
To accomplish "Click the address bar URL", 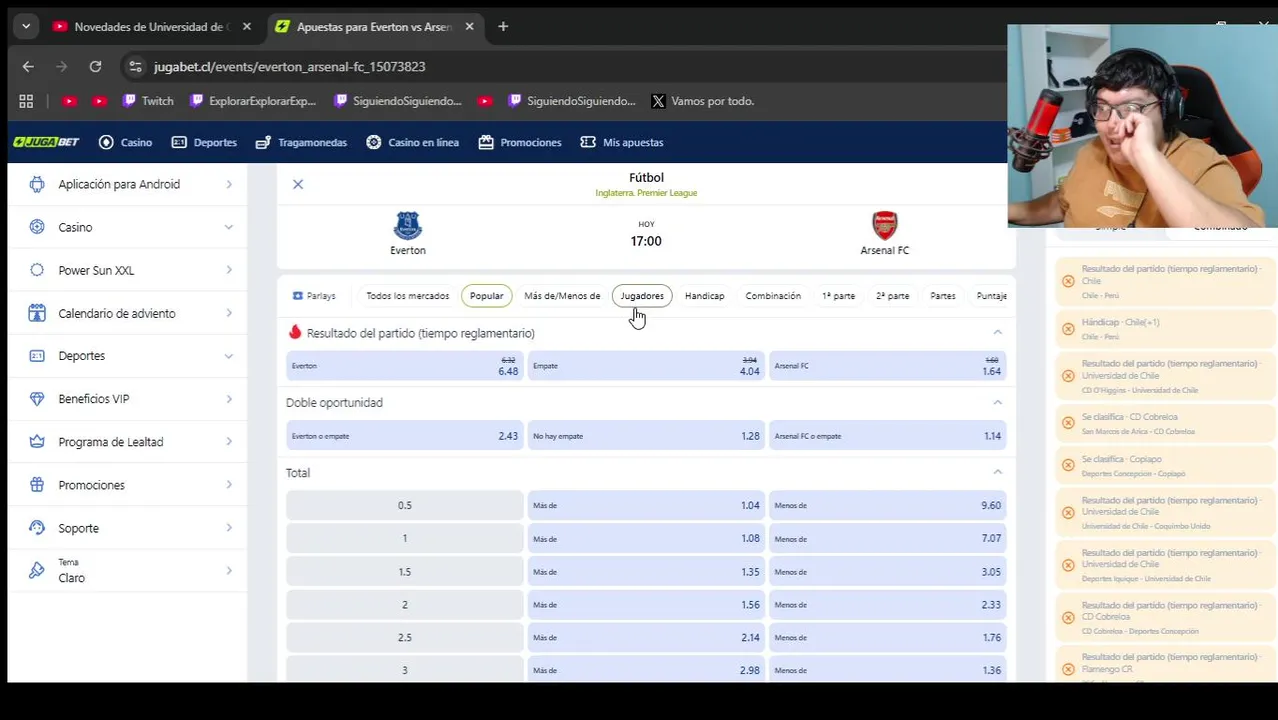I will (289, 66).
